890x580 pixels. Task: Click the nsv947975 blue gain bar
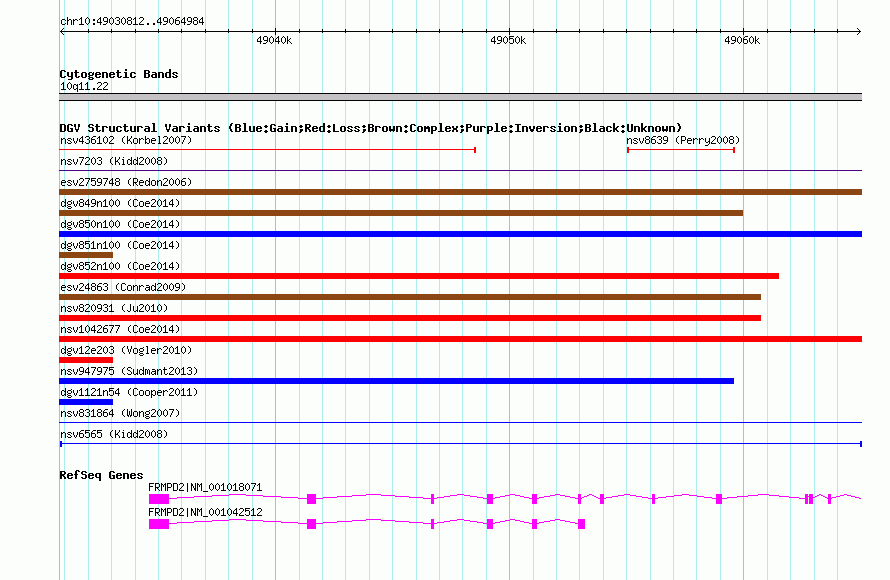click(396, 381)
